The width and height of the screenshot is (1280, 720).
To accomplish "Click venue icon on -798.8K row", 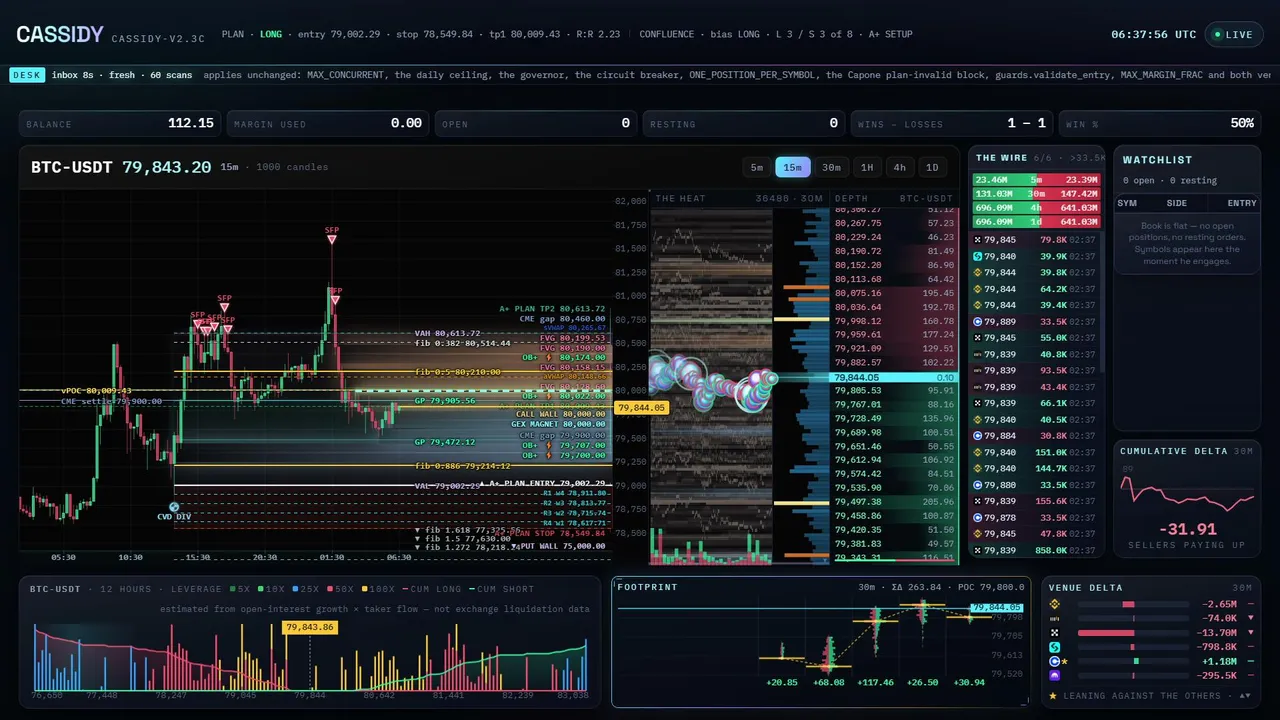I will [x=1055, y=647].
